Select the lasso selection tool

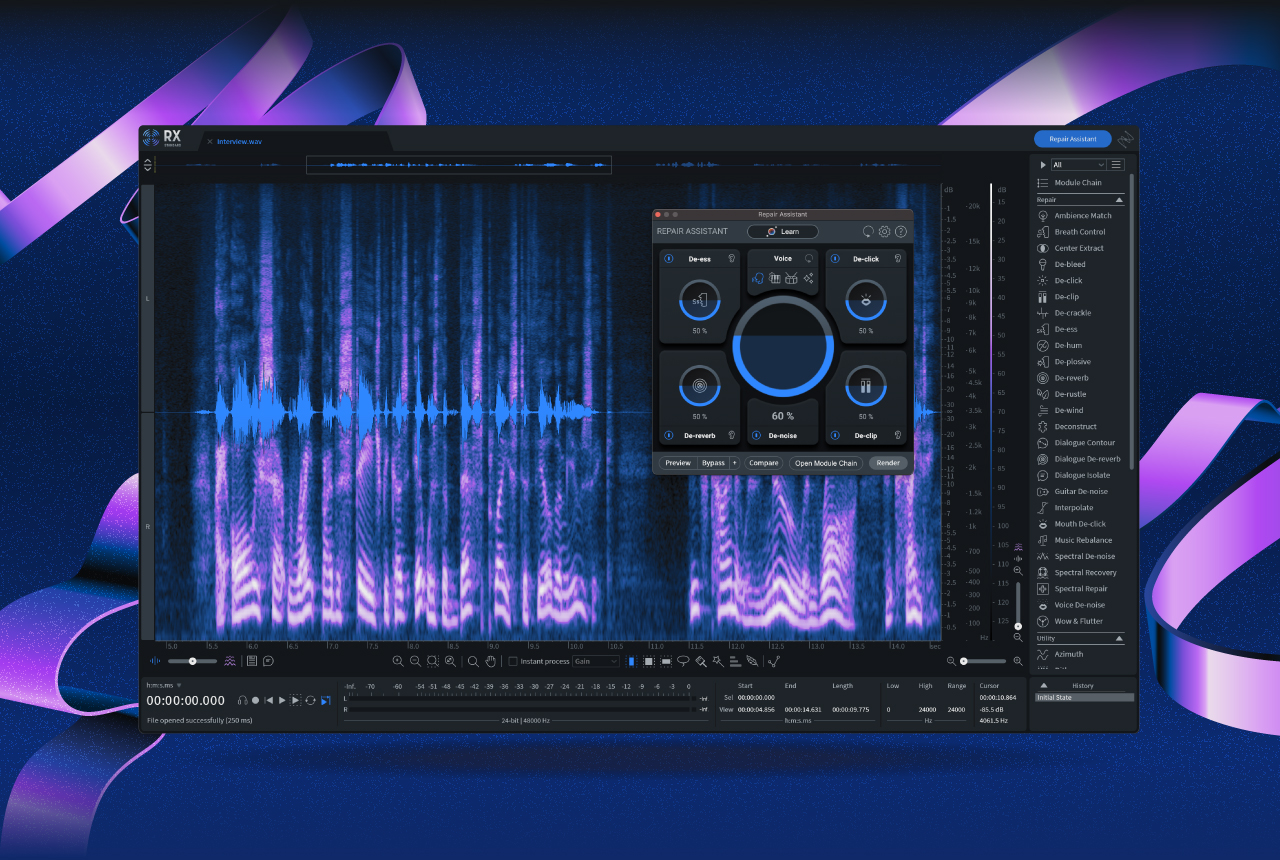(x=682, y=661)
